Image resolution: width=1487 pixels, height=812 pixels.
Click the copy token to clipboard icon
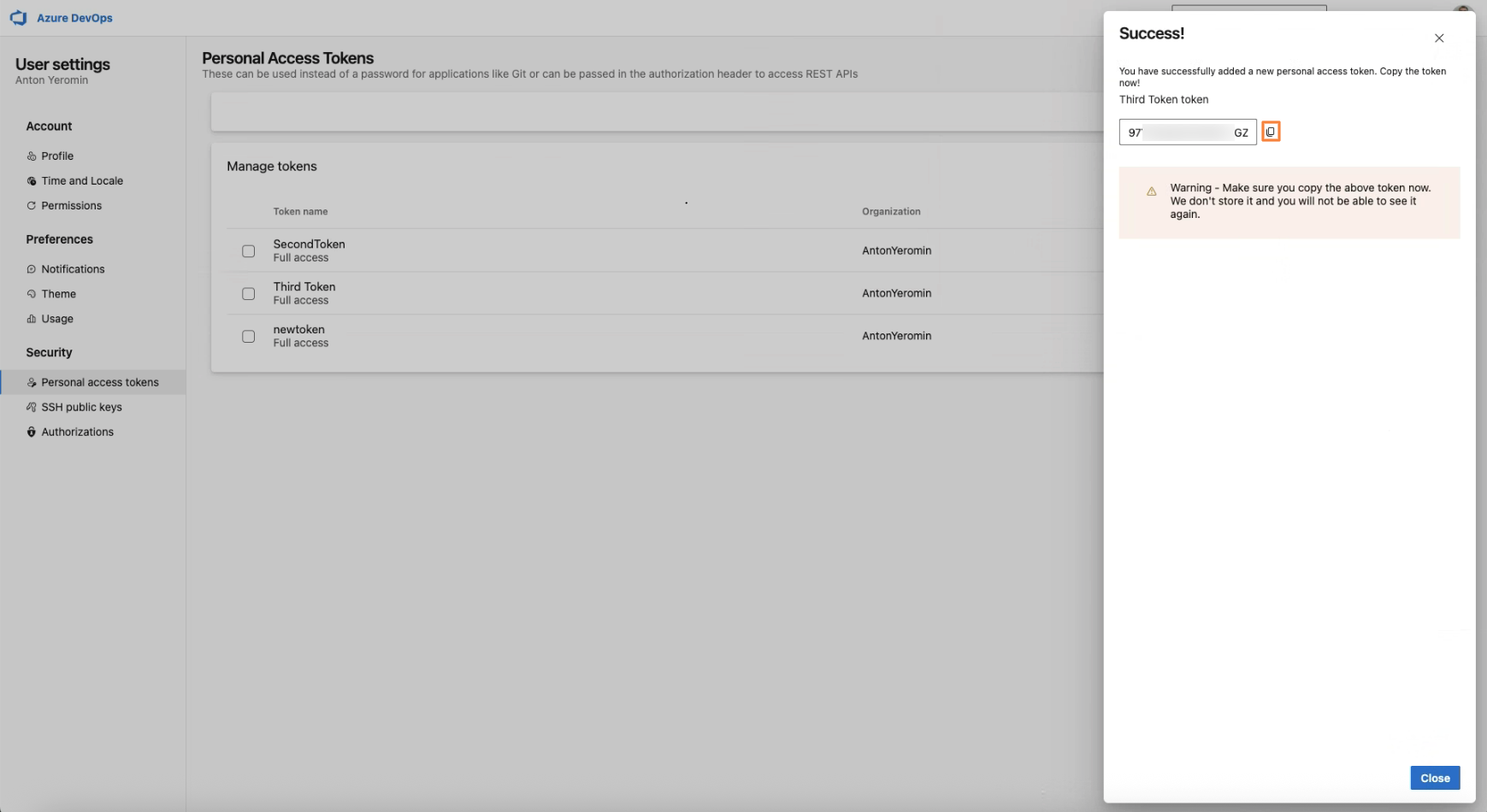pyautogui.click(x=1270, y=132)
